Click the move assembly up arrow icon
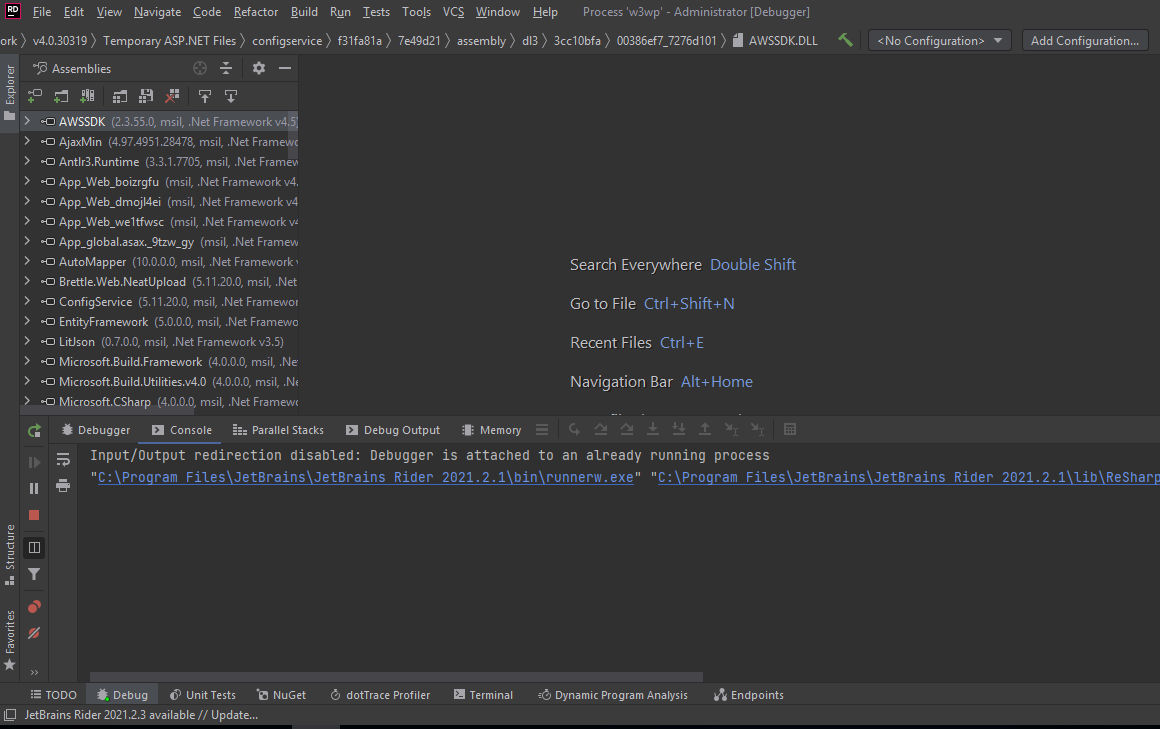The height and width of the screenshot is (729, 1160). tap(205, 96)
